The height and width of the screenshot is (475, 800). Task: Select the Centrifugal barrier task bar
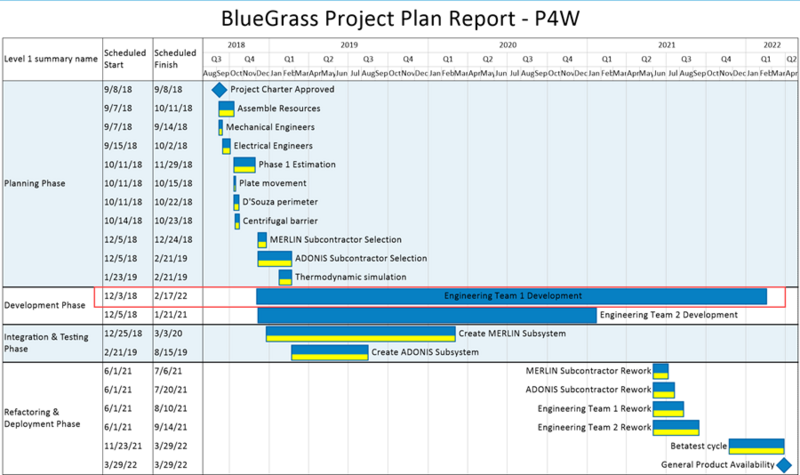pyautogui.click(x=237, y=221)
